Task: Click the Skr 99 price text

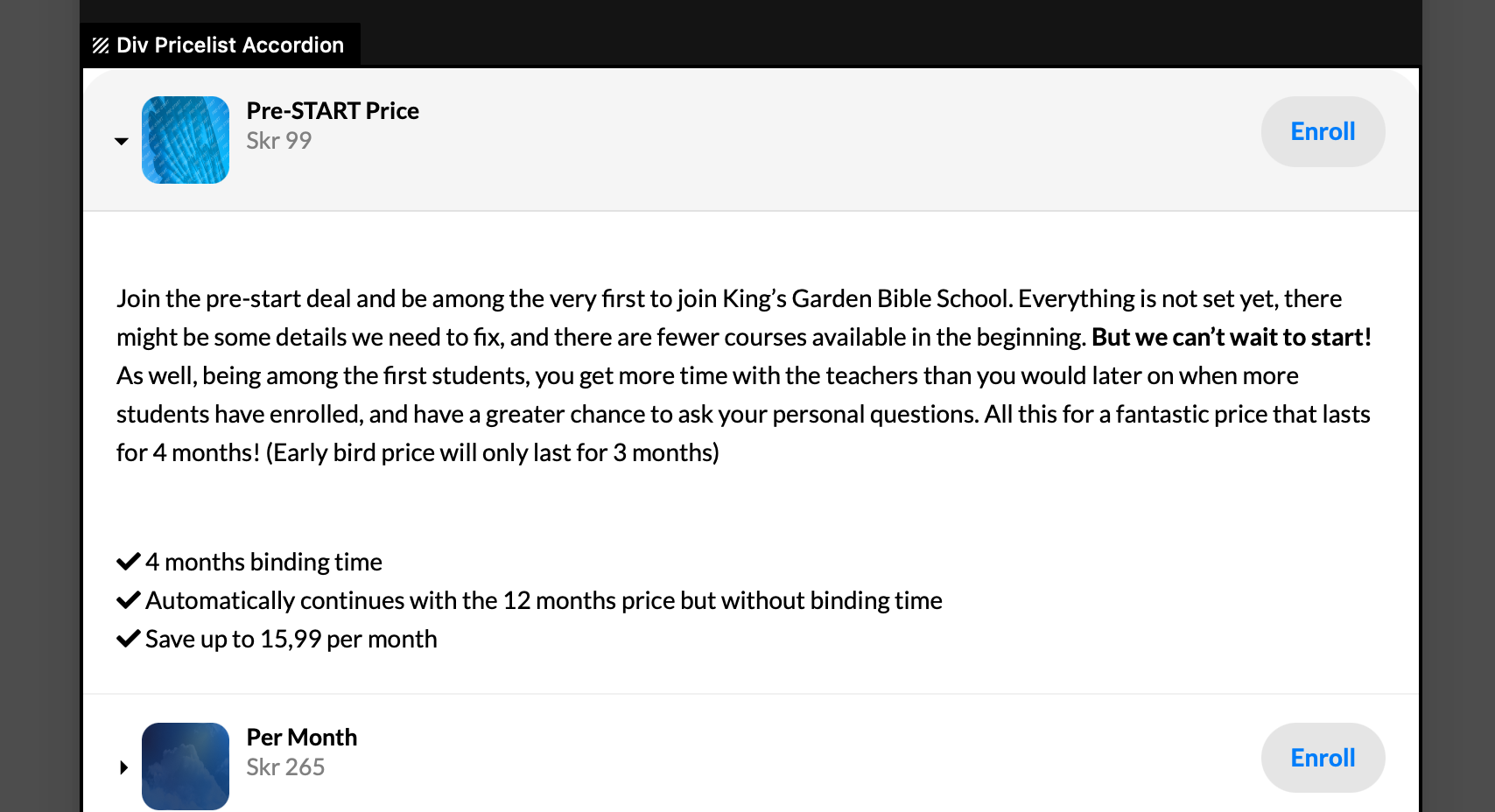Action: (279, 141)
